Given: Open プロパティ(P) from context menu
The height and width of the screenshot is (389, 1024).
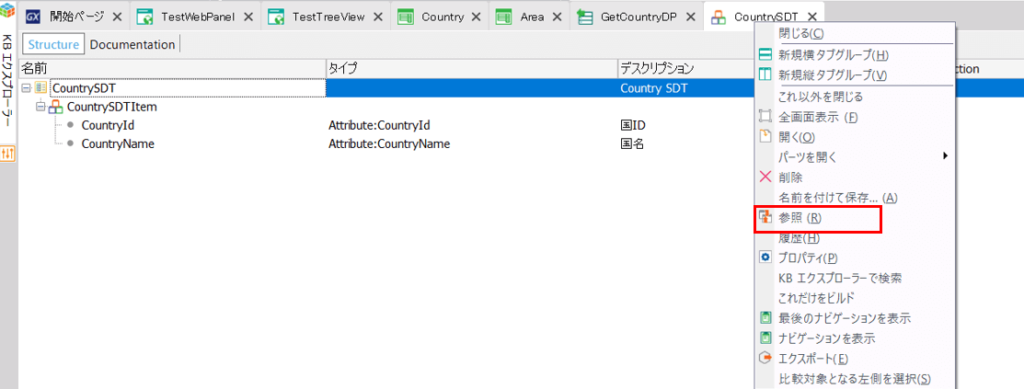Looking at the screenshot, I should click(x=855, y=258).
